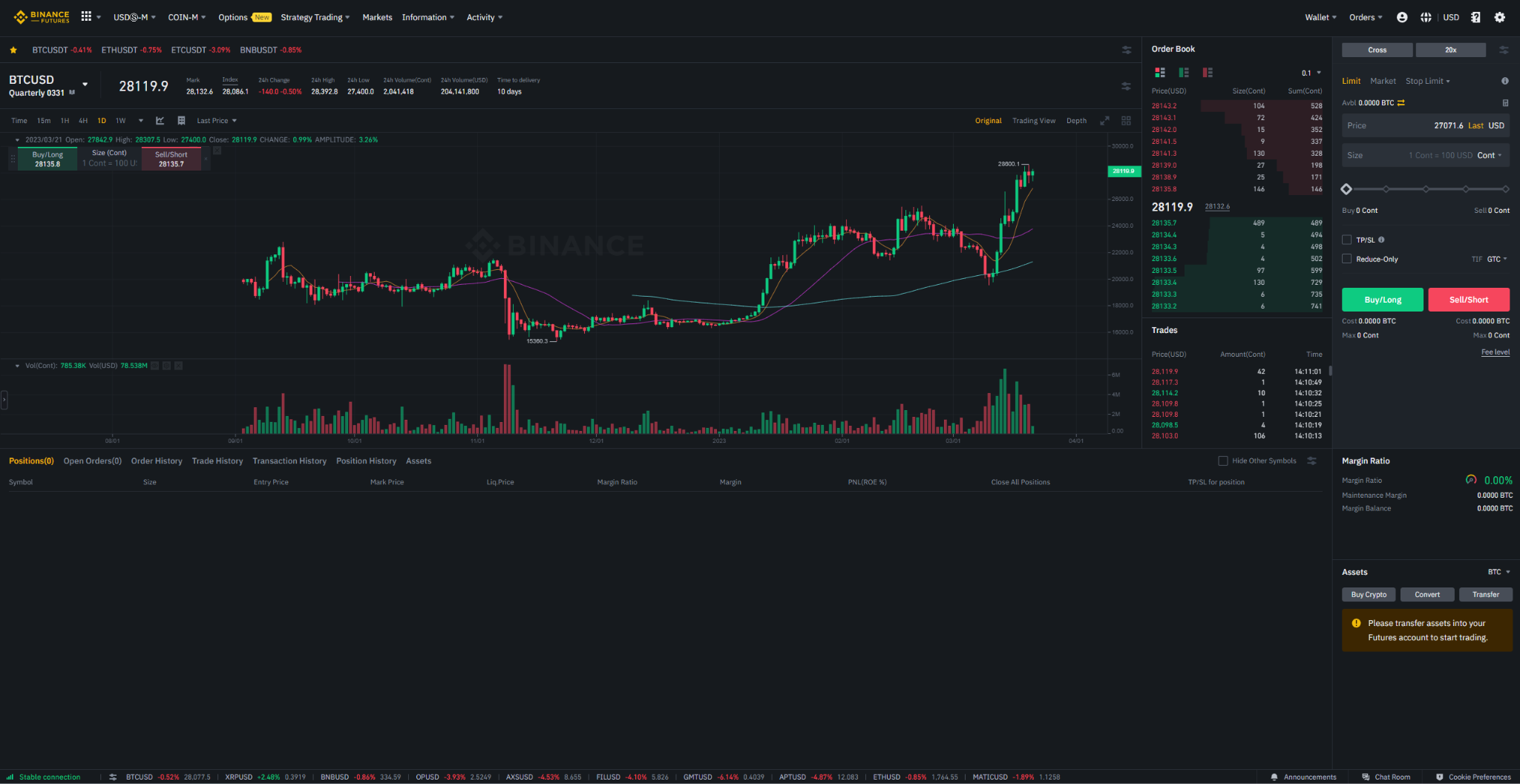Image resolution: width=1520 pixels, height=784 pixels.
Task: Click the Size input field
Action: tap(1425, 155)
